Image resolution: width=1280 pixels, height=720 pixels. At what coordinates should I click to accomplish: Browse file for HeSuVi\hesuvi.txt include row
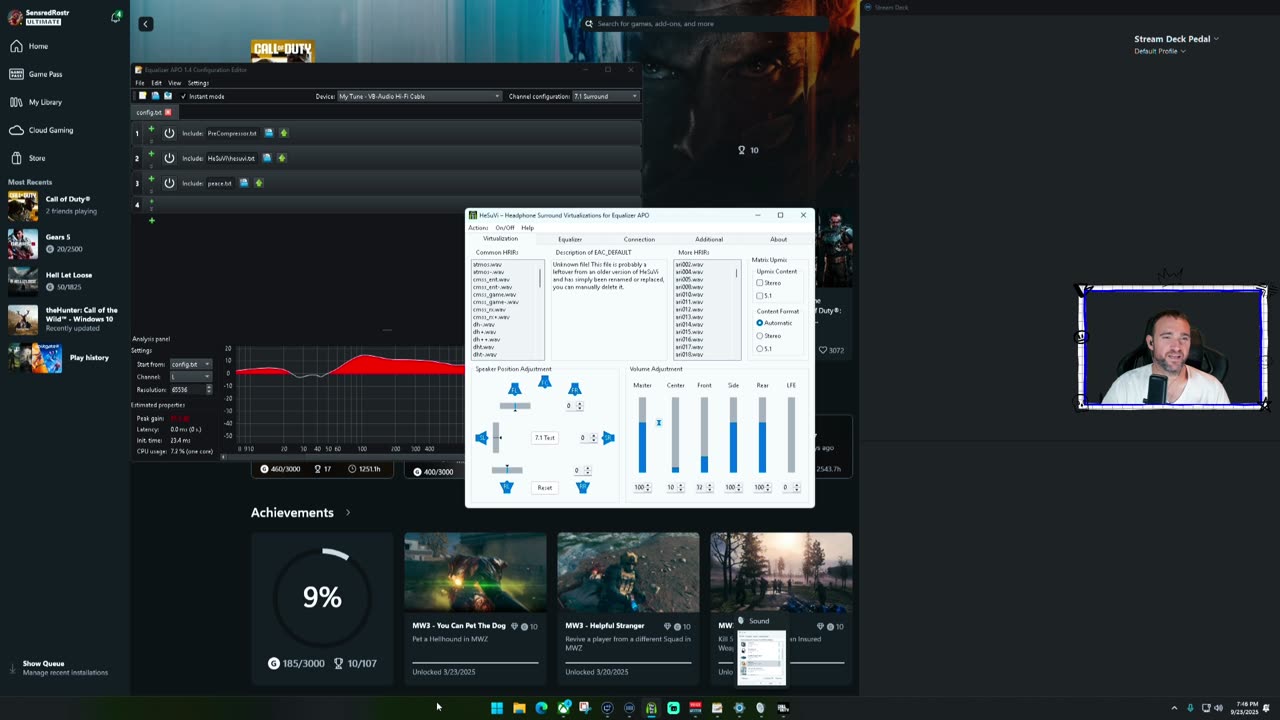pos(267,158)
